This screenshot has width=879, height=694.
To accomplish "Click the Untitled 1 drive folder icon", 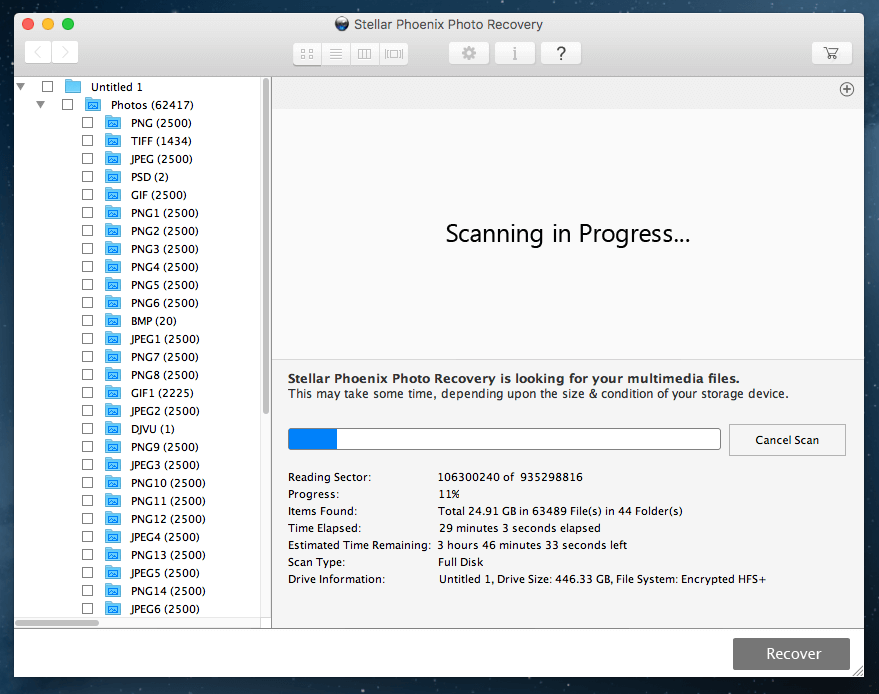I will pos(73,86).
